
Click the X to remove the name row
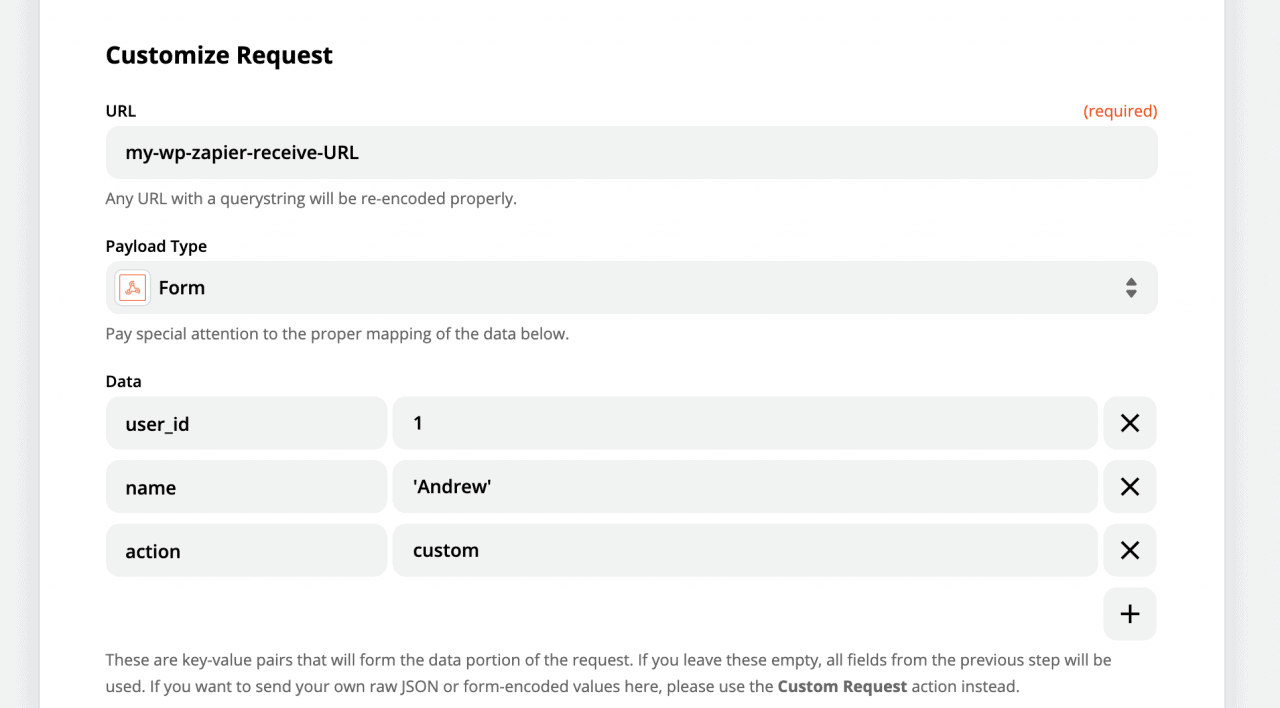pyautogui.click(x=1129, y=486)
